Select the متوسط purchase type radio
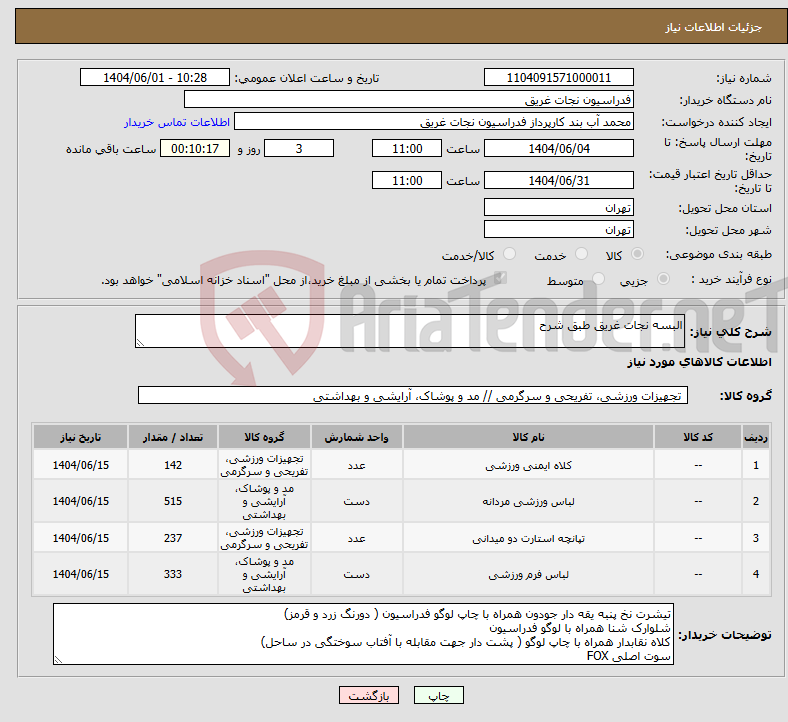788x722 pixels. click(x=598, y=278)
